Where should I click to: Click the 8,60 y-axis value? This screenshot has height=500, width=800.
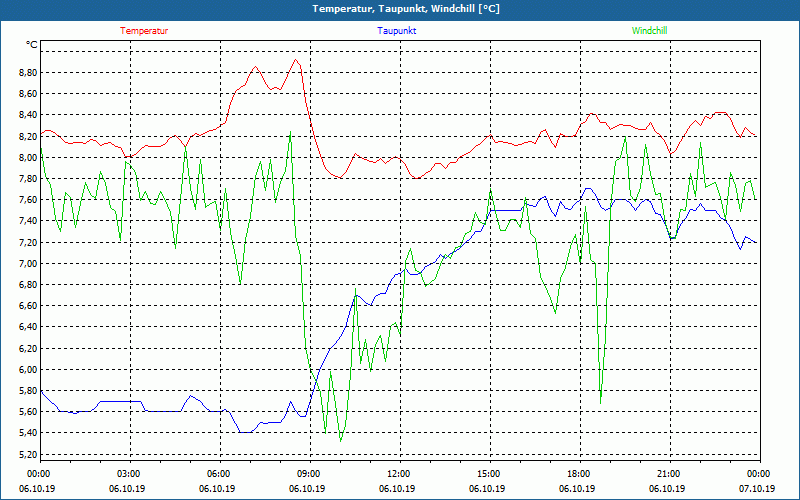pos(28,94)
